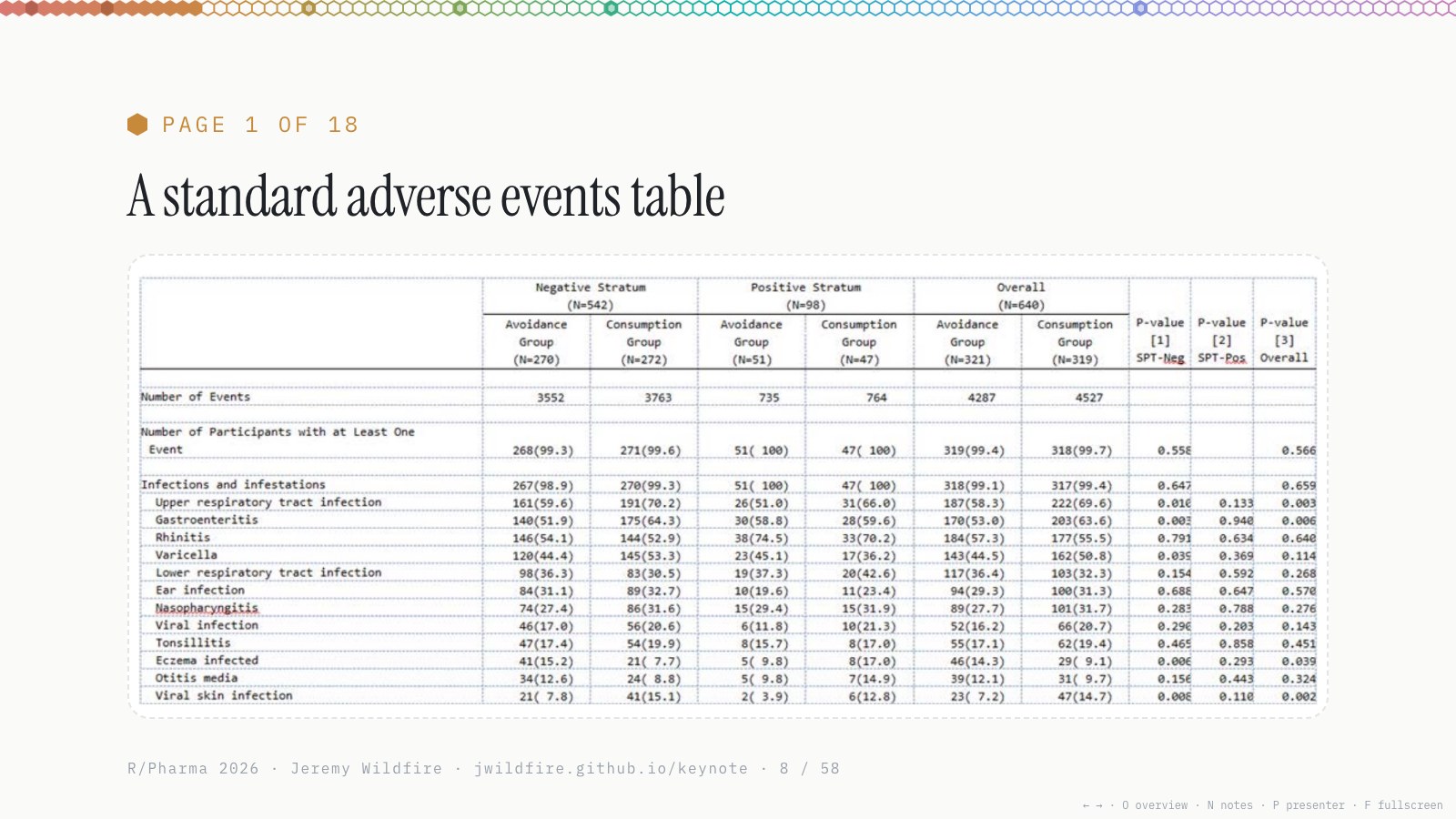Click the 'P-value [2] SPT-Pos' header
Viewport: 1456px width, 819px height.
click(1221, 340)
